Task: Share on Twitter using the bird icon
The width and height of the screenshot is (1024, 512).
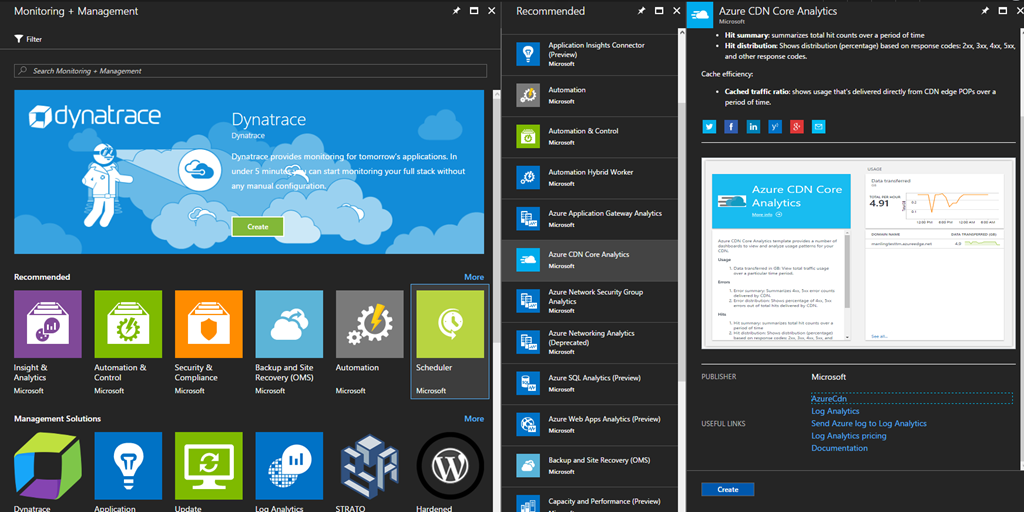Action: [709, 126]
